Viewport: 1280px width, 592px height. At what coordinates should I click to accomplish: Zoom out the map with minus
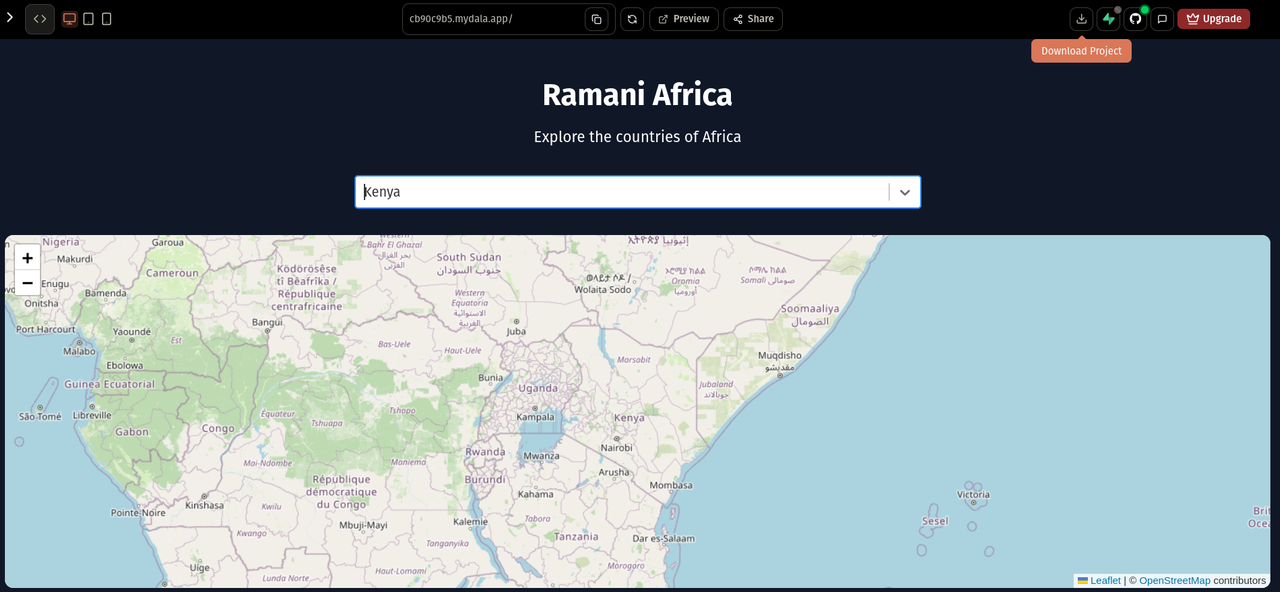(28, 283)
